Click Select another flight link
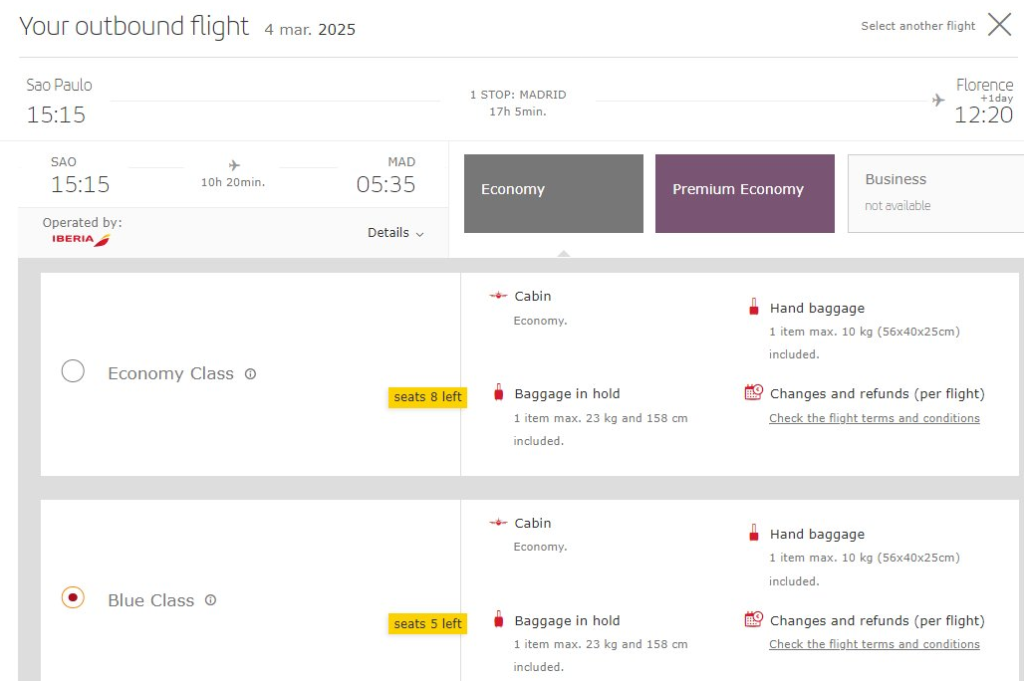 click(x=917, y=26)
